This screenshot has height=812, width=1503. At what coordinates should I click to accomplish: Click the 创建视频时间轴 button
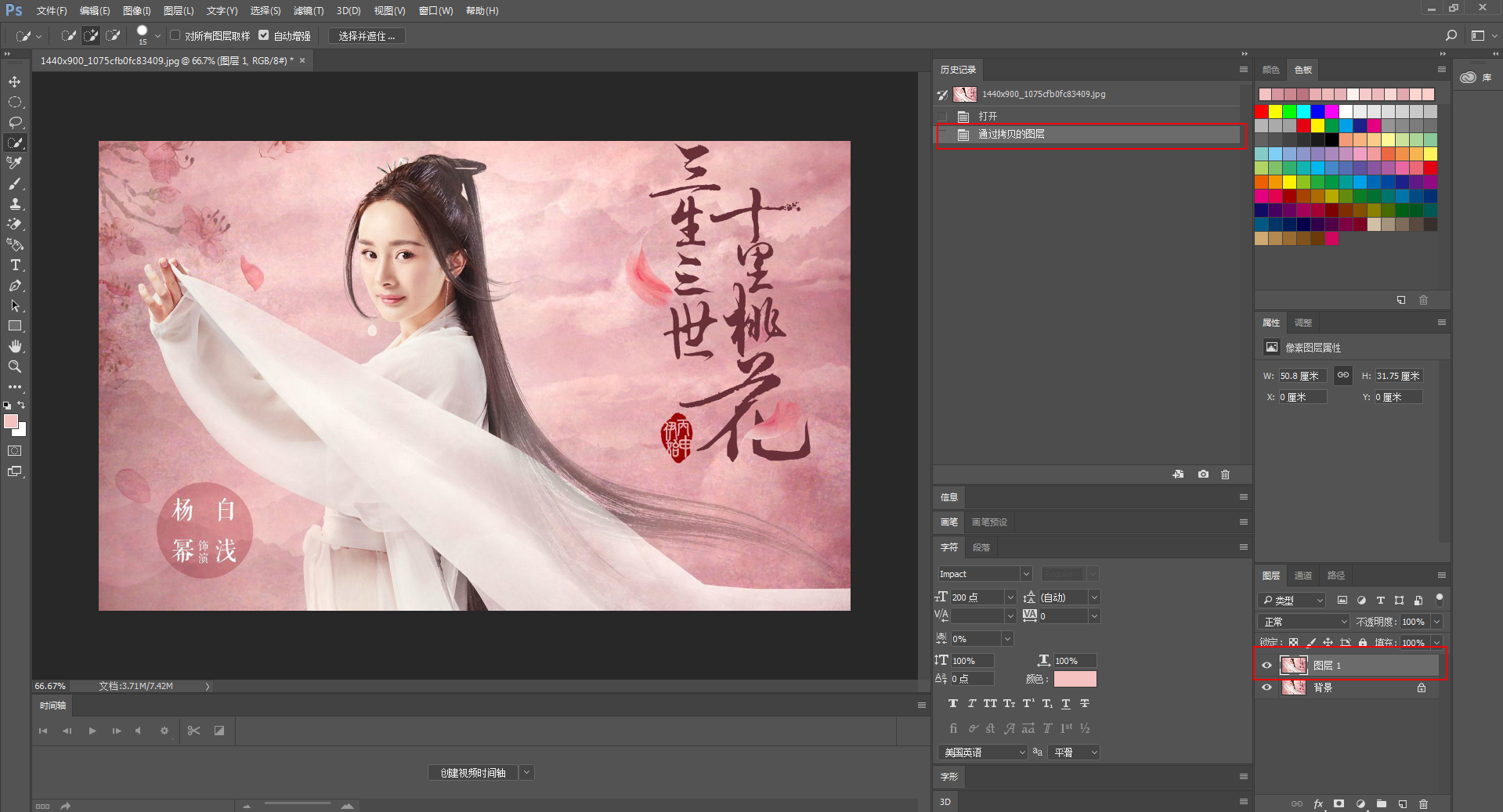[x=473, y=773]
